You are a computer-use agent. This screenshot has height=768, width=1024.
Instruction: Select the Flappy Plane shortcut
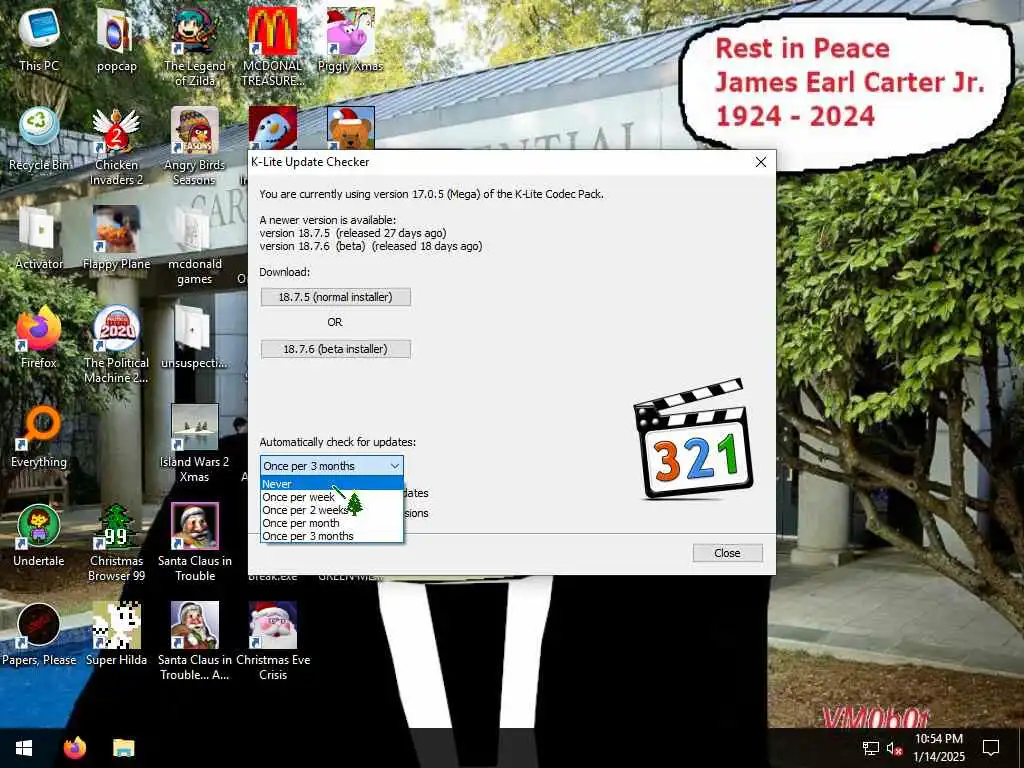coord(116,238)
